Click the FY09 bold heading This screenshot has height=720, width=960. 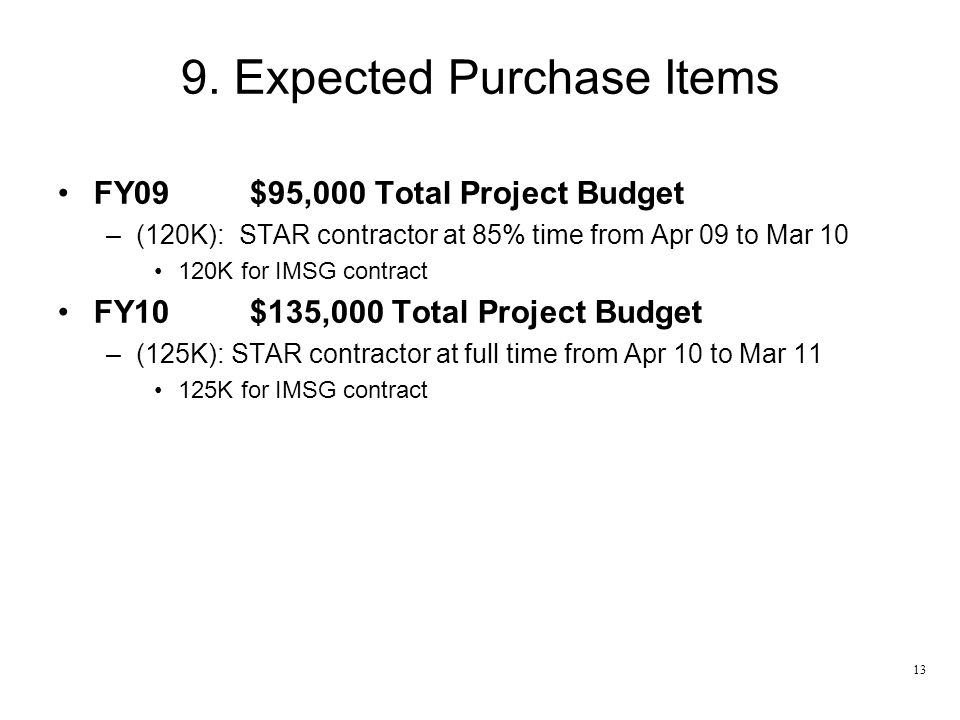[131, 193]
